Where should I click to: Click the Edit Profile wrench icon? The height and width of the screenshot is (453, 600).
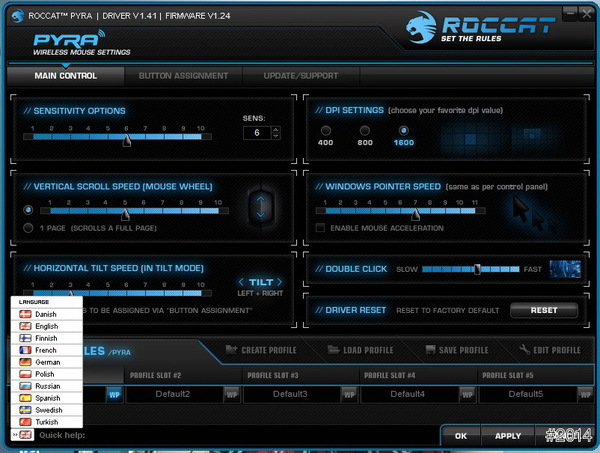(526, 350)
